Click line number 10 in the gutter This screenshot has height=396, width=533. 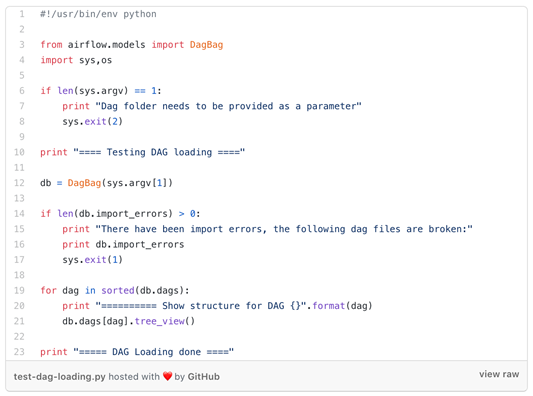pos(19,152)
